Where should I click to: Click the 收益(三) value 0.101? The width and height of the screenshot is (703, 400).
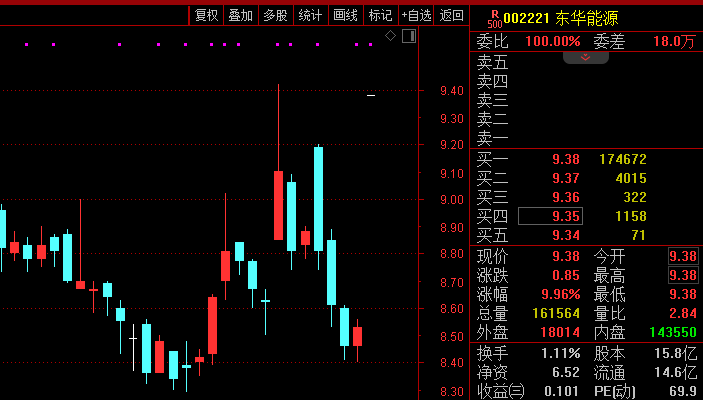(x=562, y=391)
